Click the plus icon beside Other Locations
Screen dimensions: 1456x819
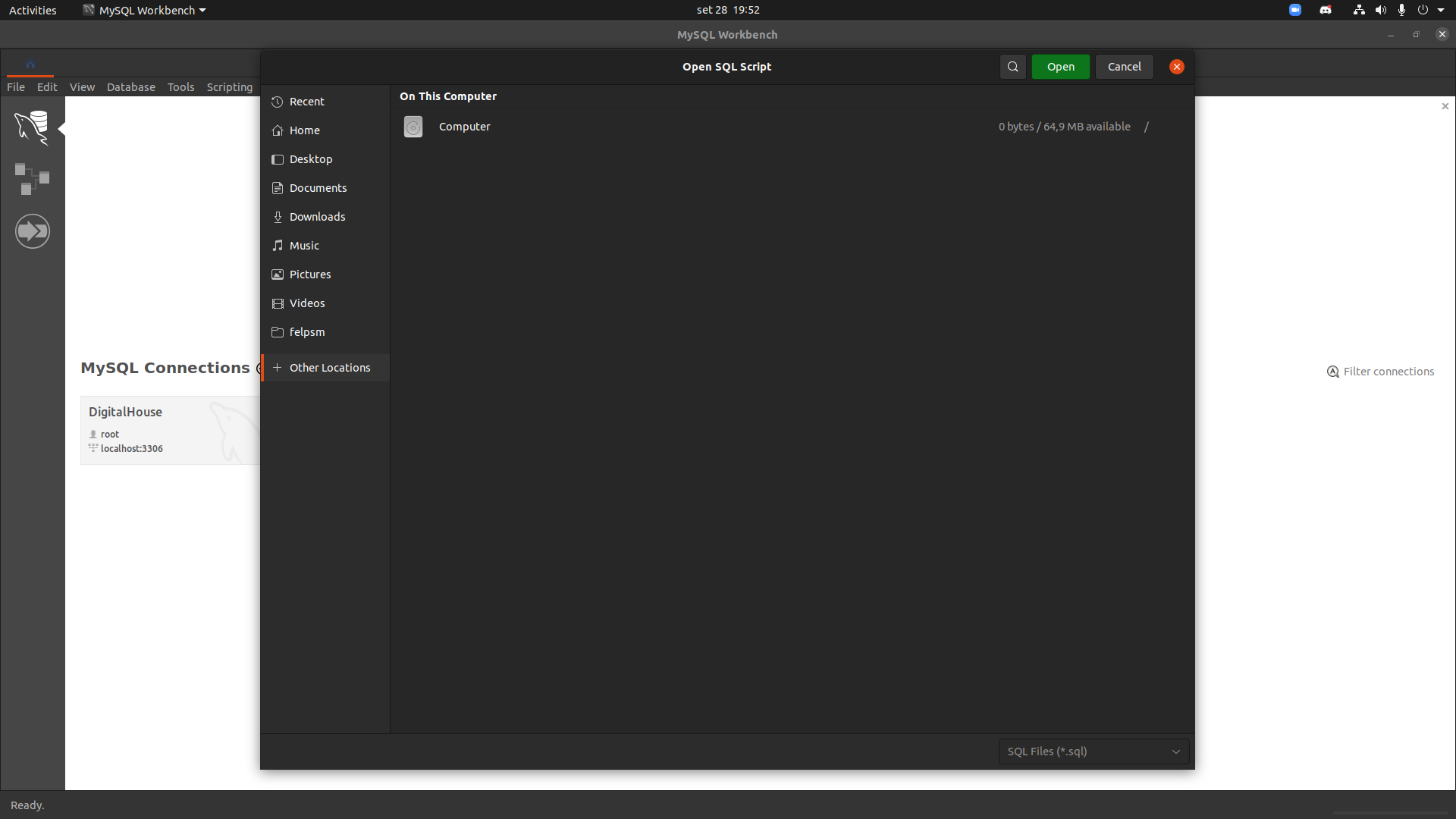pyautogui.click(x=278, y=368)
